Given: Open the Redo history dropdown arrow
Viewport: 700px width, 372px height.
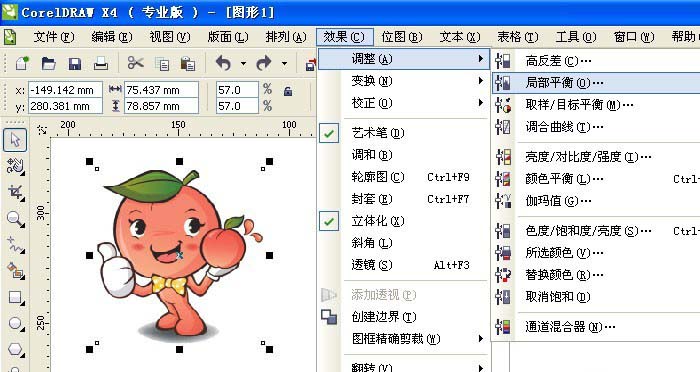Looking at the screenshot, I should pyautogui.click(x=284, y=64).
